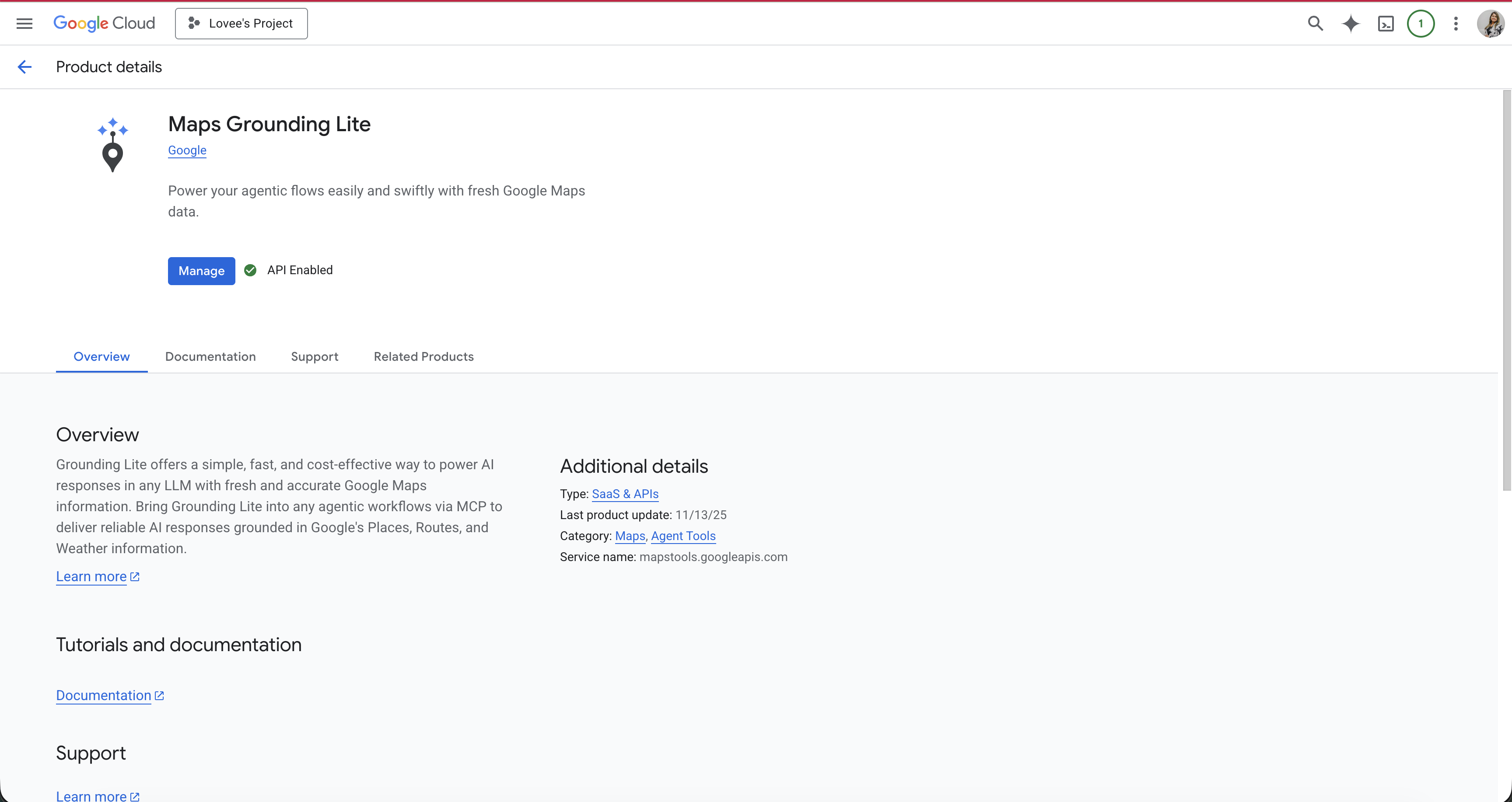Open the Agent Tools category link
This screenshot has height=802, width=1512.
click(x=683, y=536)
